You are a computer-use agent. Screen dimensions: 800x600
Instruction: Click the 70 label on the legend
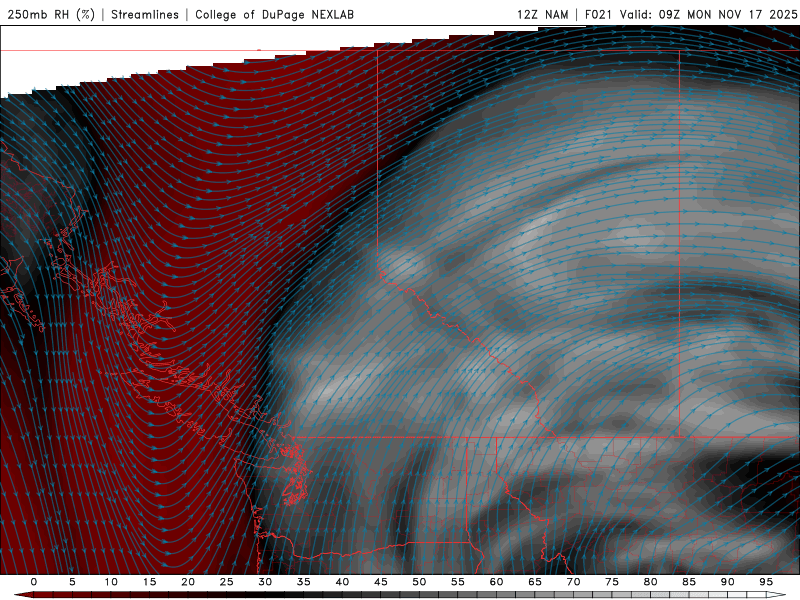573,582
